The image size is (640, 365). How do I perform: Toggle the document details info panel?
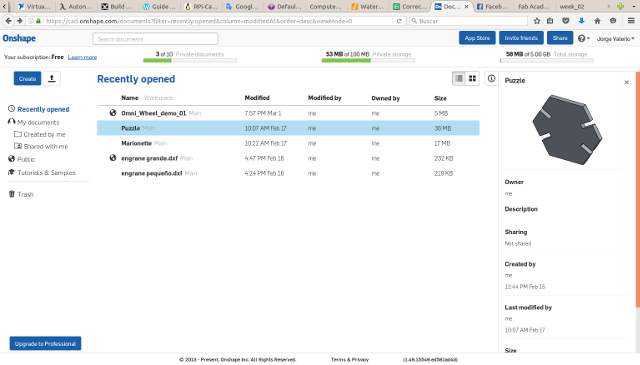point(491,78)
